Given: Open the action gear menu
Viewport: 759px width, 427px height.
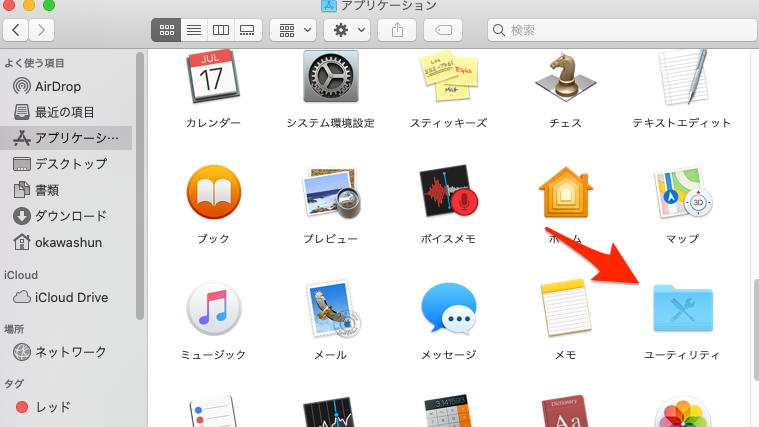Looking at the screenshot, I should (x=347, y=30).
